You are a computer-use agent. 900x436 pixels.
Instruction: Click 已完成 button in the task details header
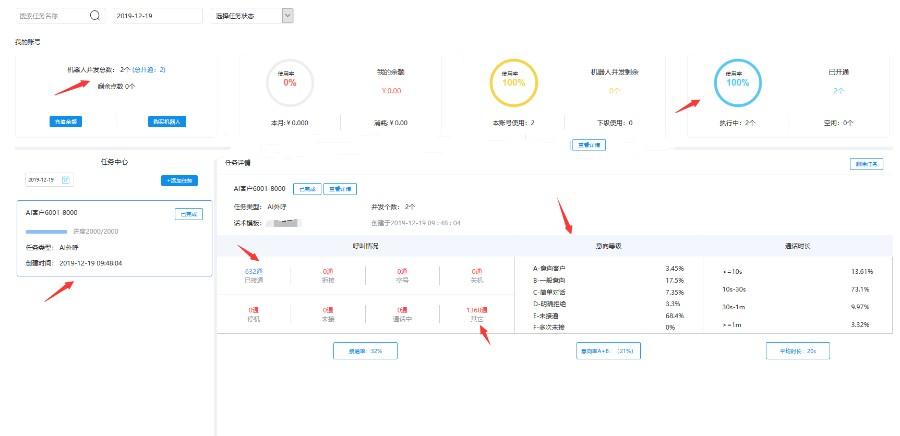point(307,189)
